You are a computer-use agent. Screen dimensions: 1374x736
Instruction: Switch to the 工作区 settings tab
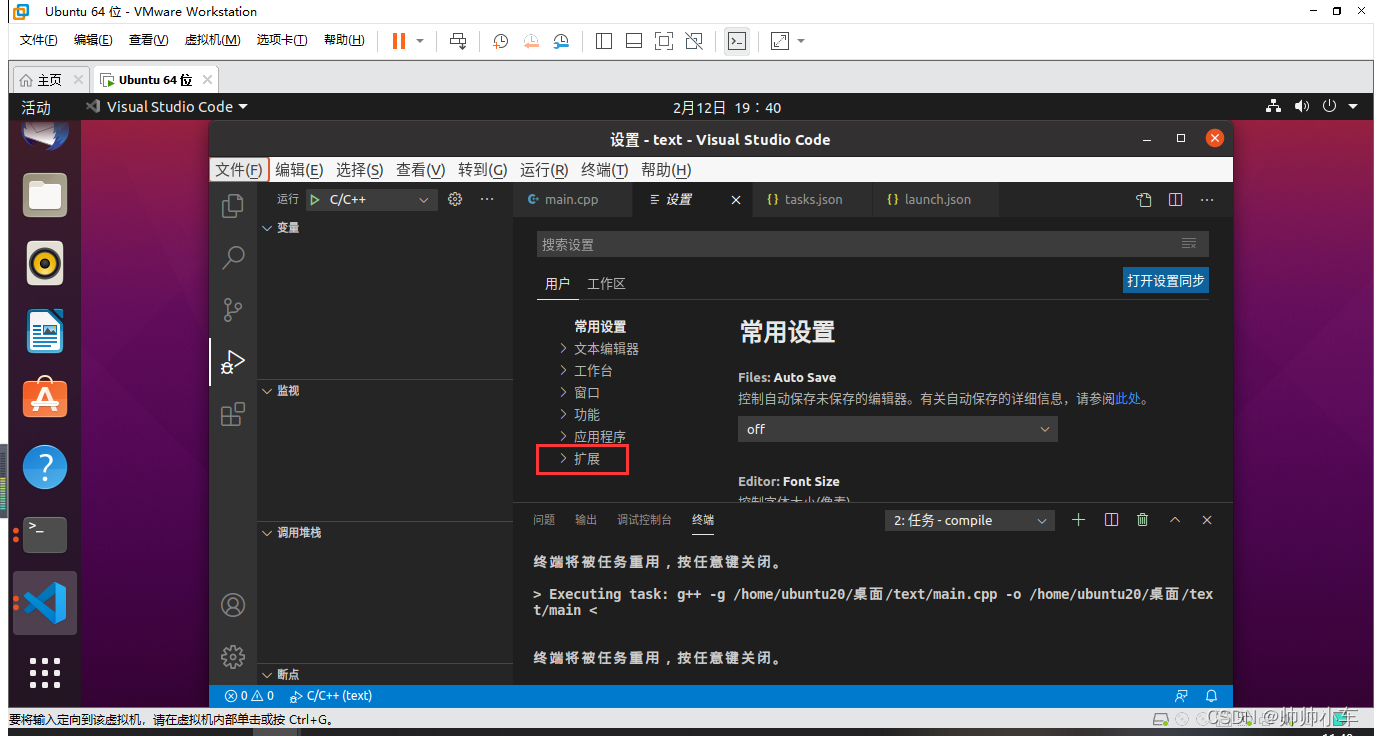coord(606,284)
